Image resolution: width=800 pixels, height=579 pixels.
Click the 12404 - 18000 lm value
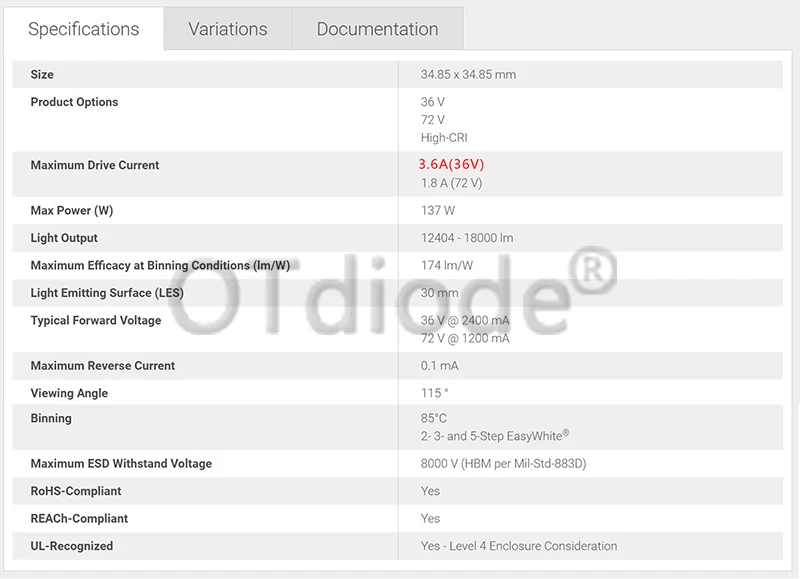coord(467,238)
